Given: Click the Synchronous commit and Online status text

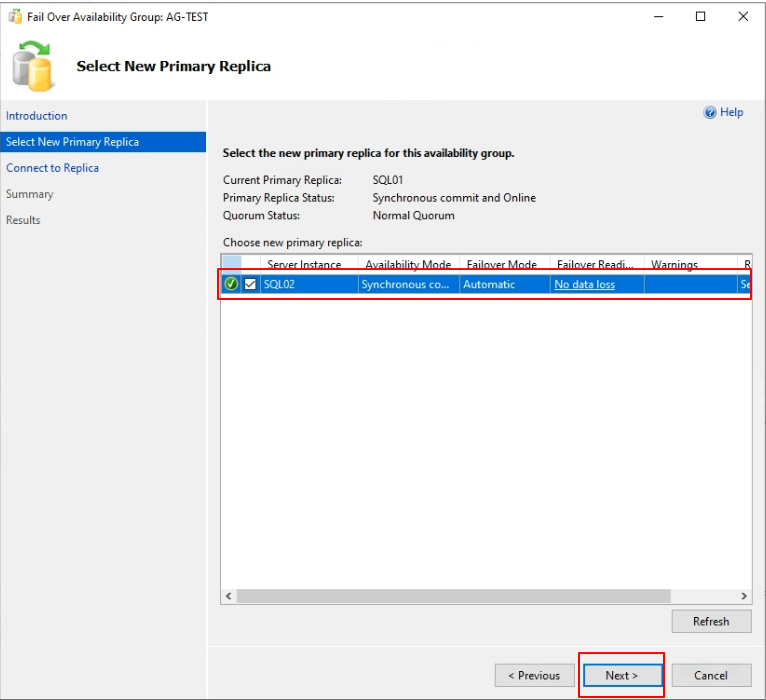Looking at the screenshot, I should [454, 198].
